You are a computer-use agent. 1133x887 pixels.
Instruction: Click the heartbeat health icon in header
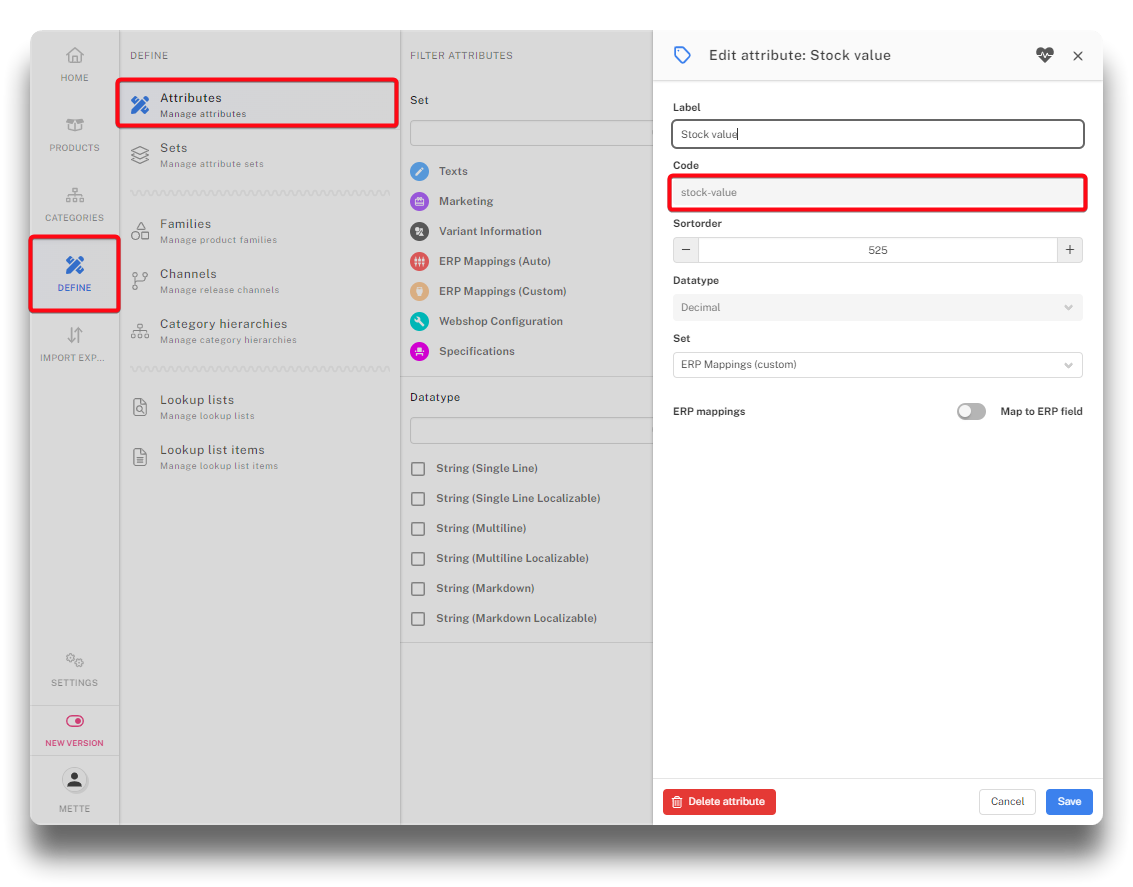[x=1044, y=56]
